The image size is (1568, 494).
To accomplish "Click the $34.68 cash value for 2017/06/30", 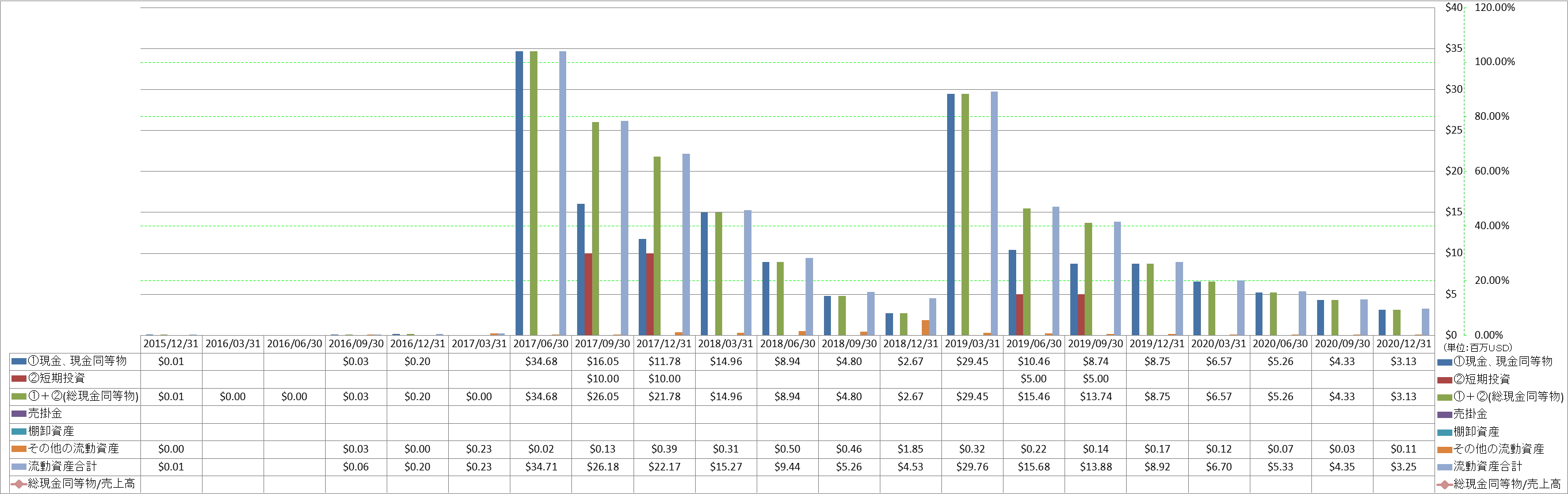I will (541, 361).
